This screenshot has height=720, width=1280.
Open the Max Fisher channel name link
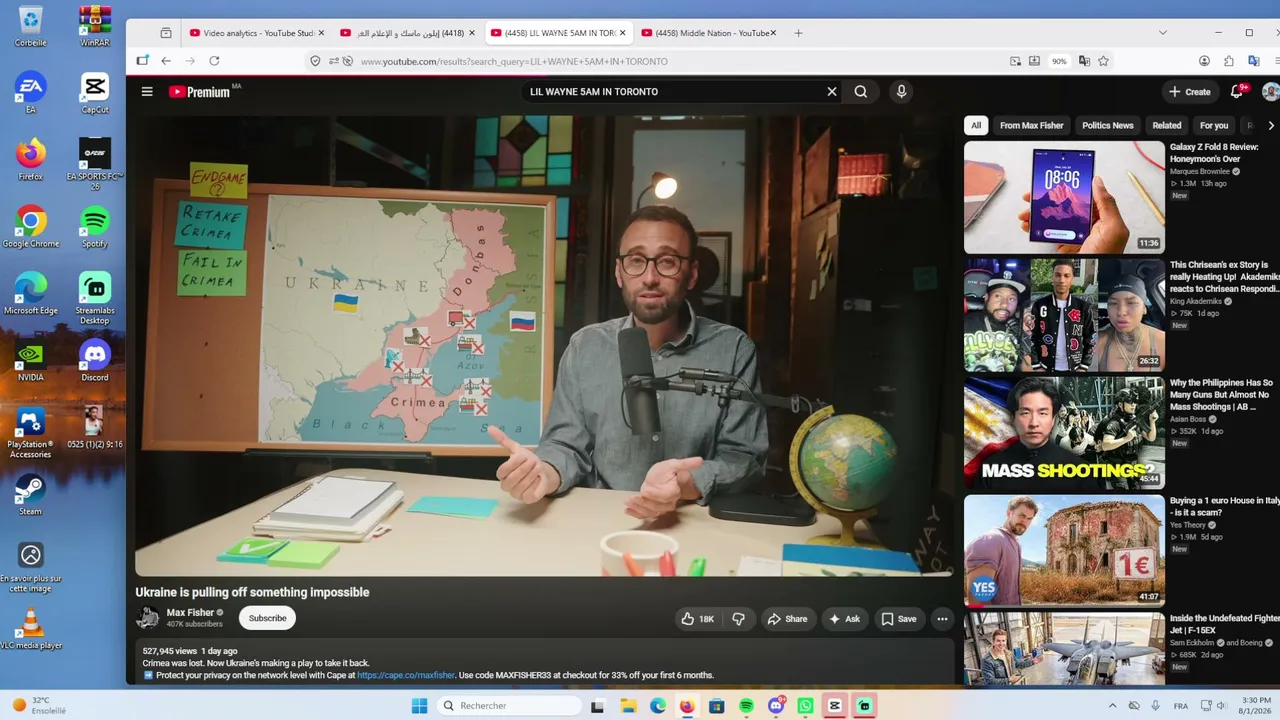point(190,613)
